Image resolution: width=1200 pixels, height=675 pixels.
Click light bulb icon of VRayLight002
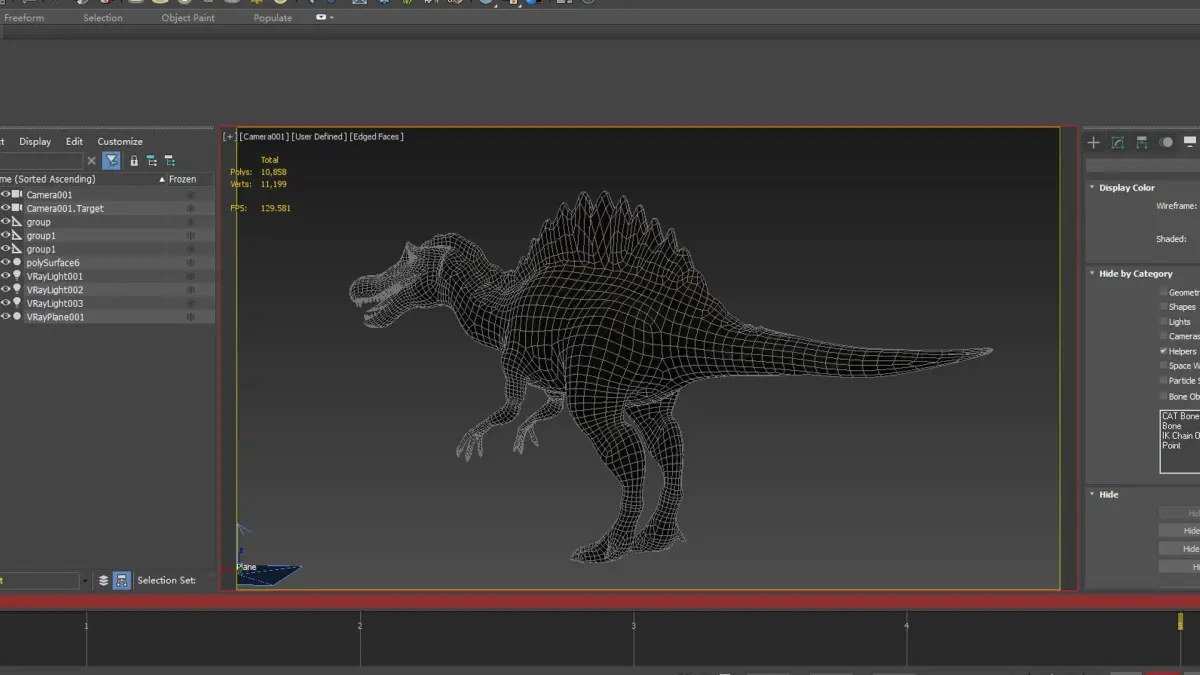point(17,289)
